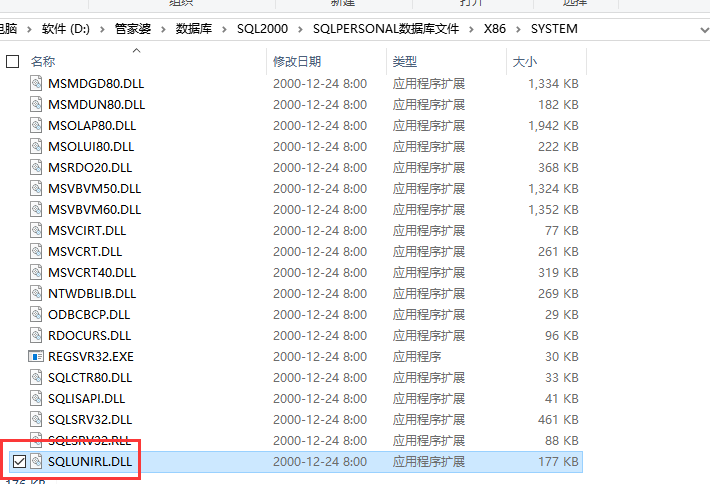
Task: Open chevron after 管家婆 in path
Action: pos(163,29)
